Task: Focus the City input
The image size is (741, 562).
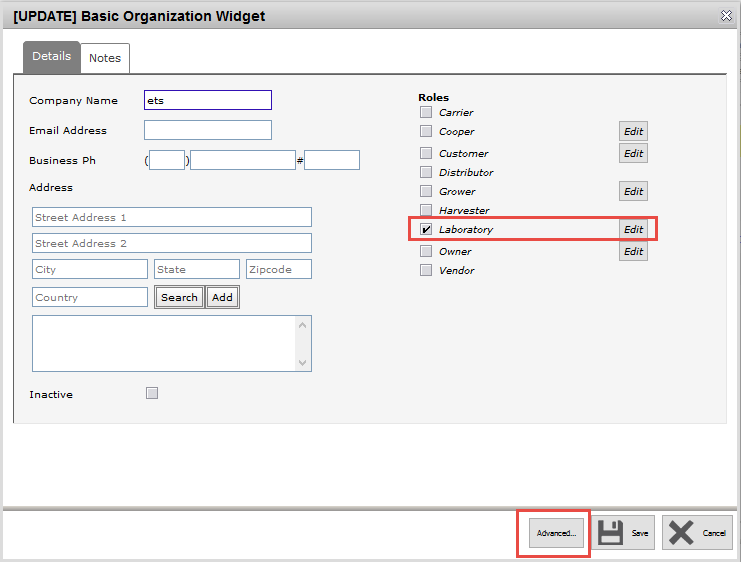Action: click(90, 269)
